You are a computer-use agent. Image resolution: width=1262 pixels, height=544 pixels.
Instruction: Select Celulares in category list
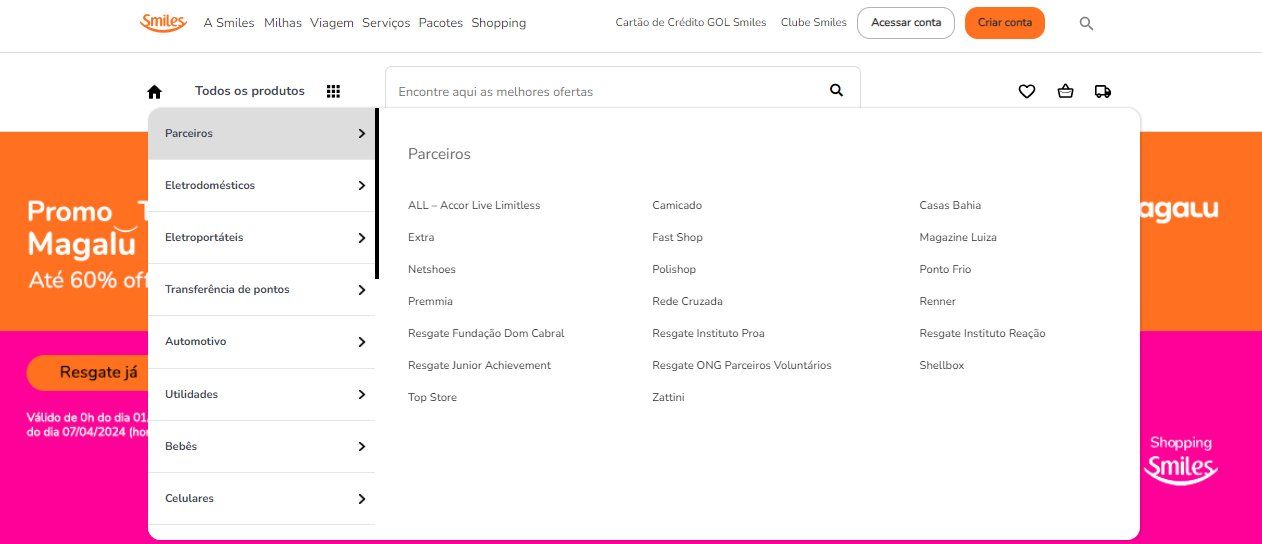(x=262, y=499)
